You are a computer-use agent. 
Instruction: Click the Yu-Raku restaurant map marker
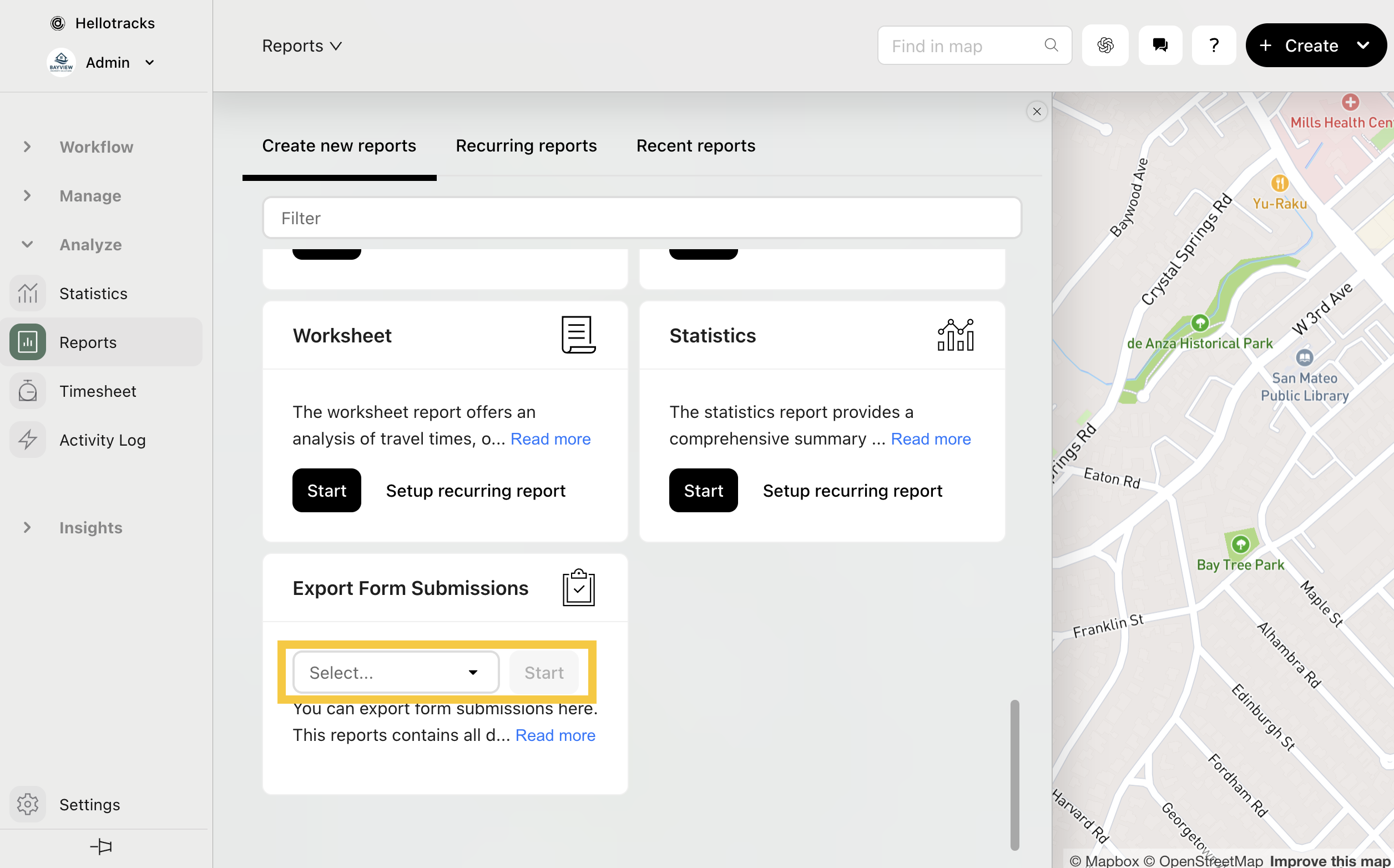(1279, 184)
